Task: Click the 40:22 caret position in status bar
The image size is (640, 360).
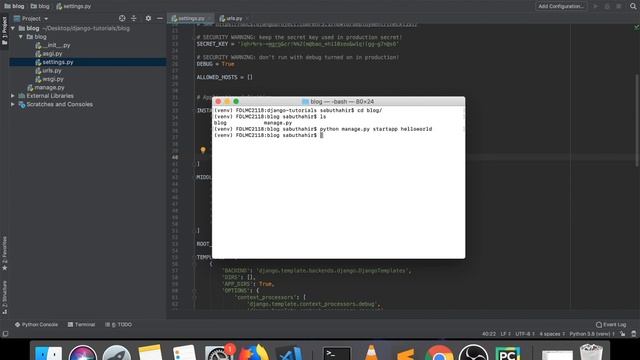Action: tap(489, 334)
